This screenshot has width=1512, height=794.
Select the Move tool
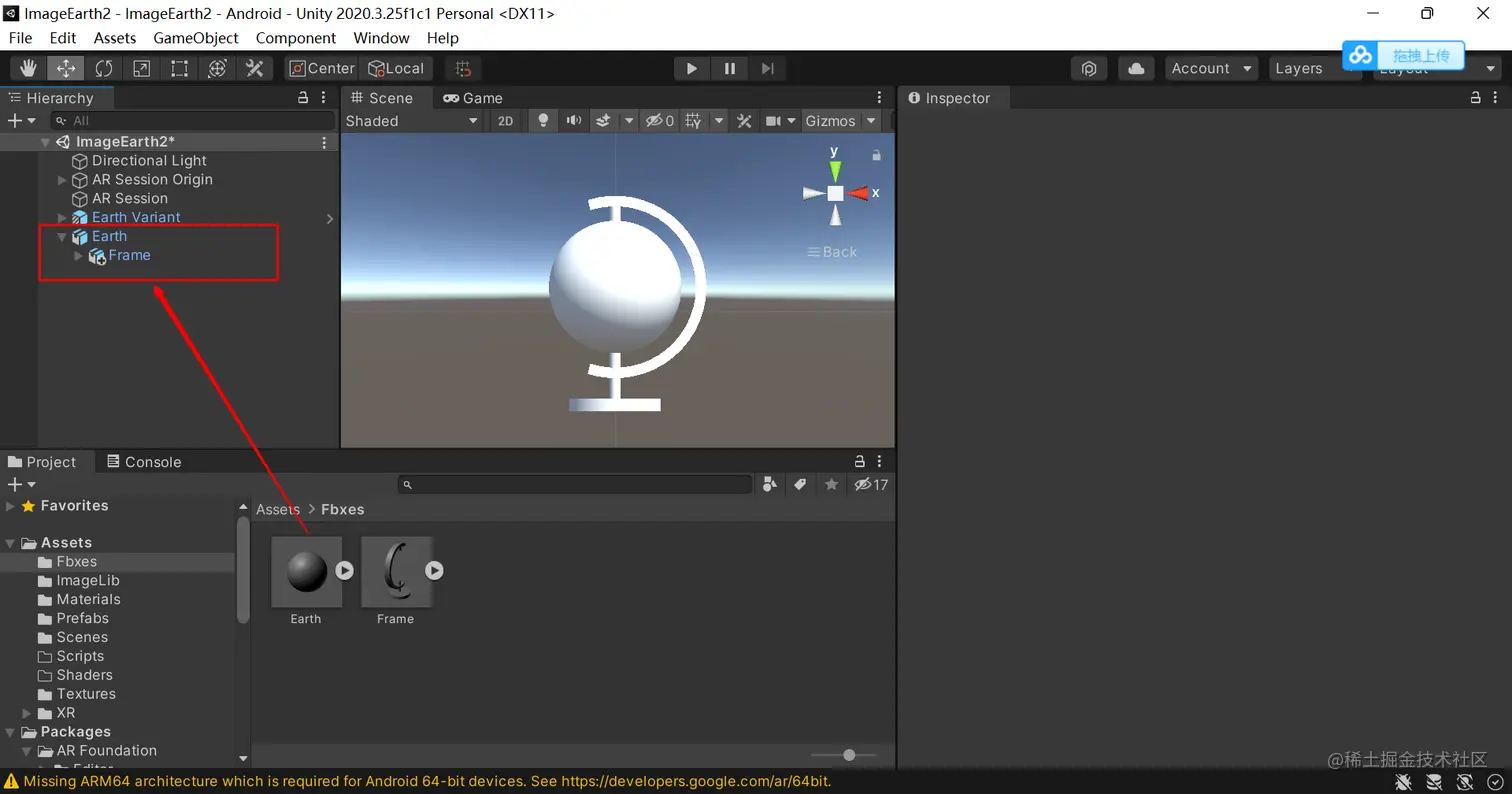(x=66, y=68)
